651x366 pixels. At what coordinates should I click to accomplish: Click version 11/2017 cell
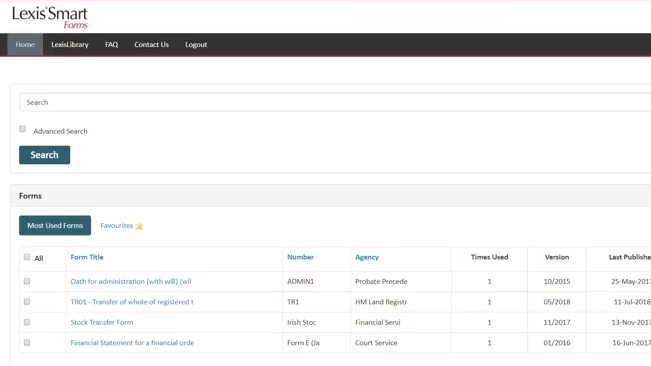pos(557,322)
